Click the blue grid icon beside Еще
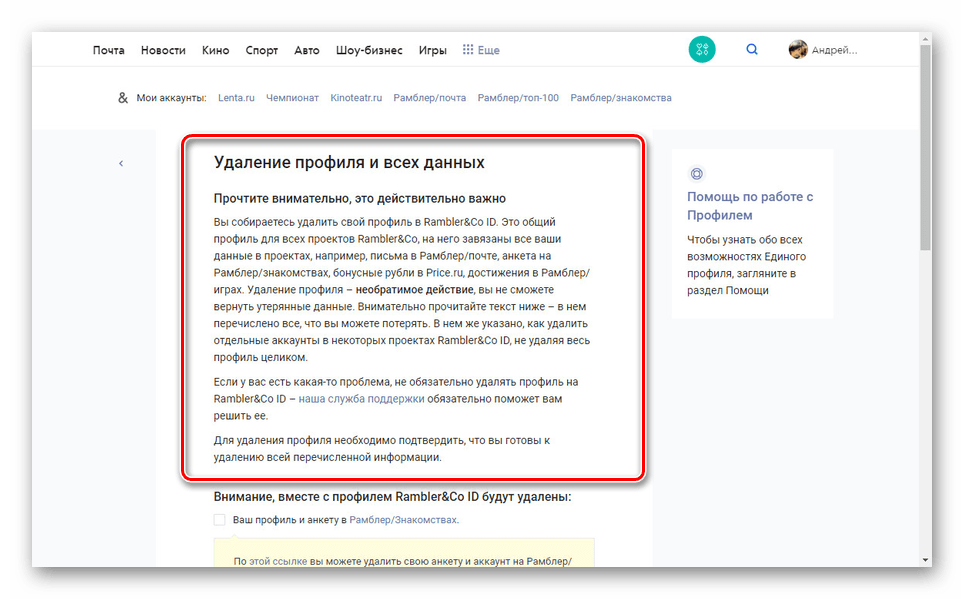The image size is (964, 599). [x=467, y=49]
